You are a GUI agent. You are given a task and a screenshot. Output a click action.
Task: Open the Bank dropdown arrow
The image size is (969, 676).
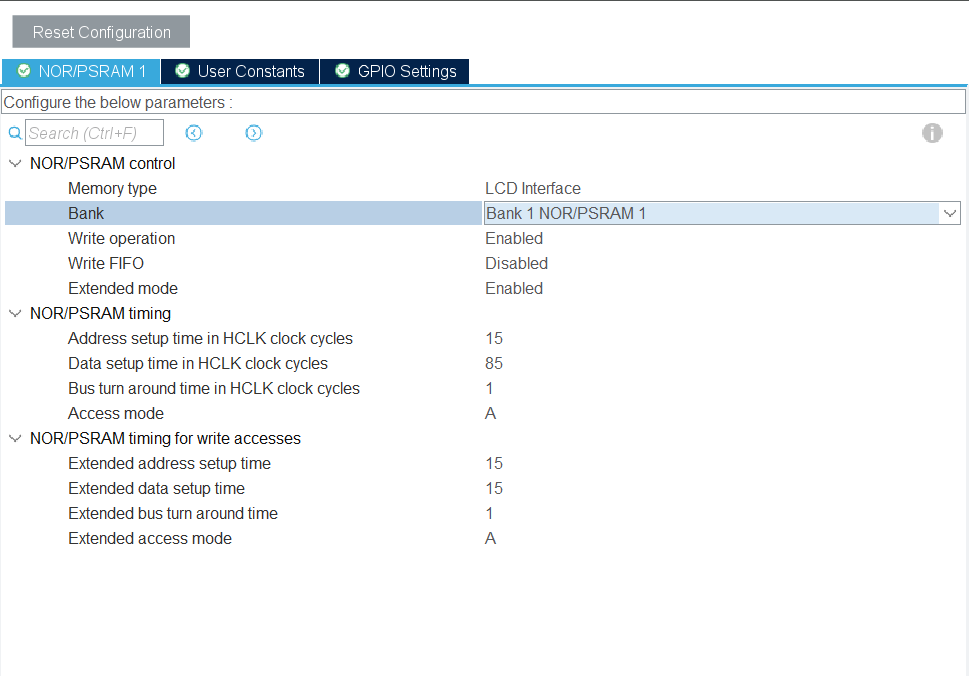point(950,214)
